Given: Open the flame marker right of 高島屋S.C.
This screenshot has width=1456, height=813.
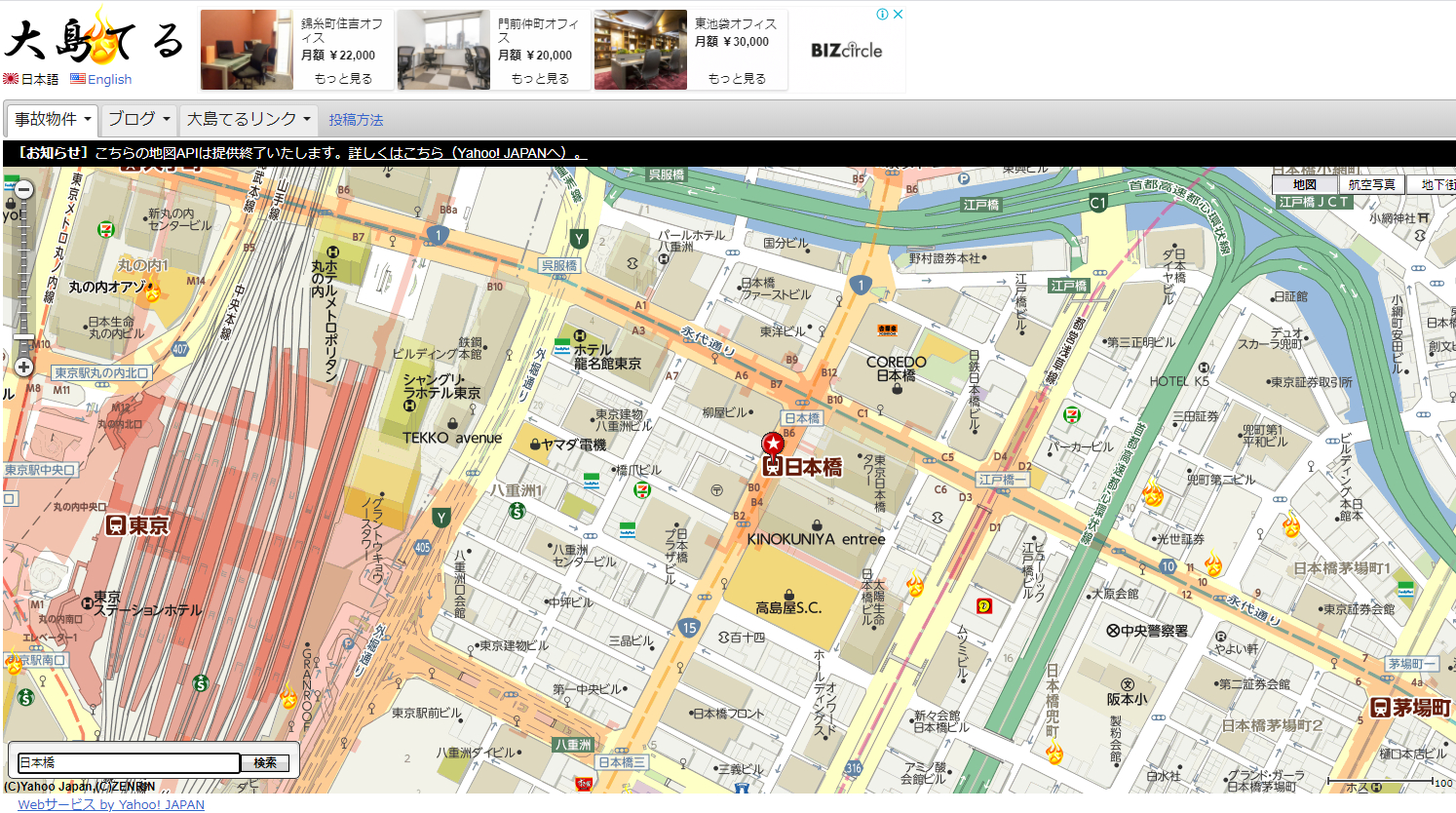Looking at the screenshot, I should pos(915,584).
